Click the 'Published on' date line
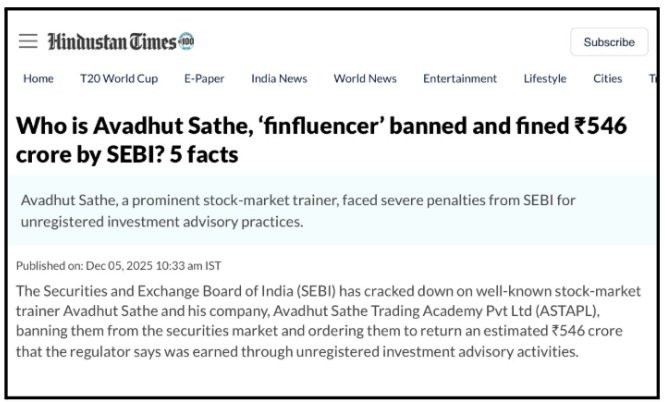Viewport: 665px width, 402px height. click(119, 265)
